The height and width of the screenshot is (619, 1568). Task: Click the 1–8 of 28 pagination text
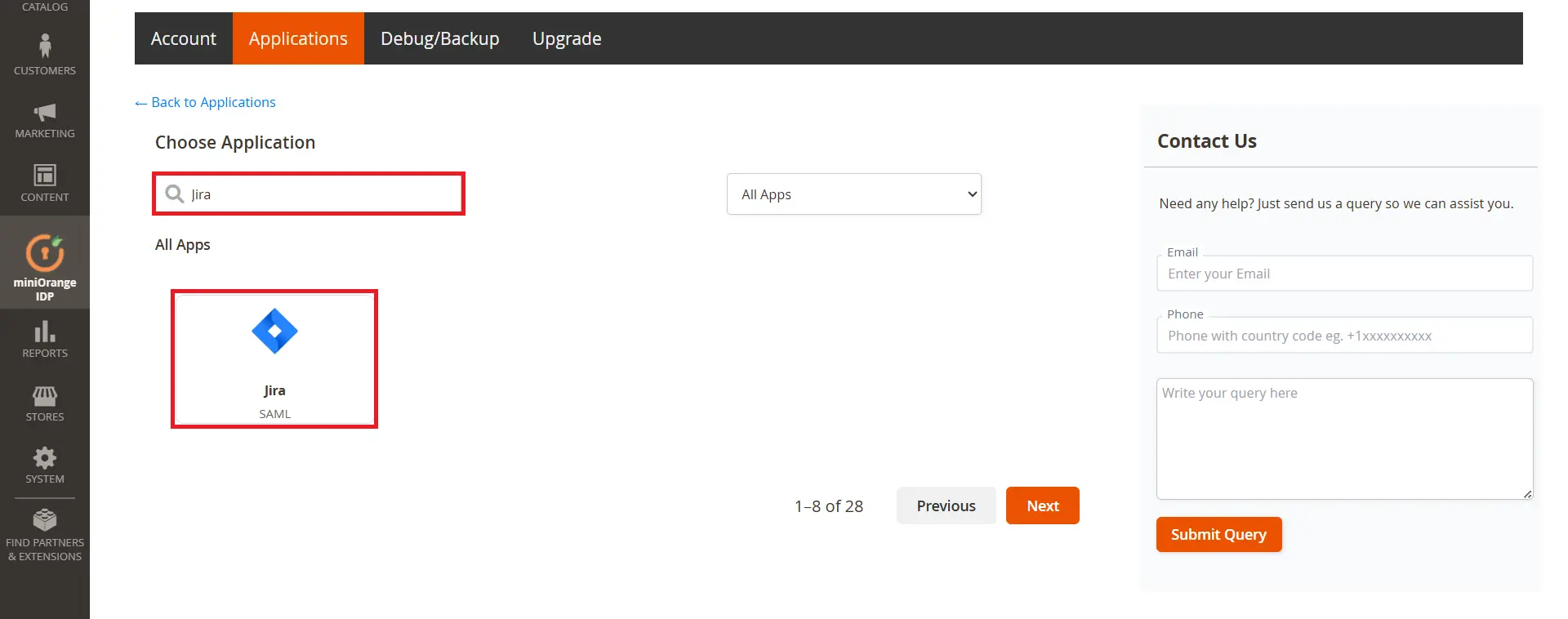(829, 506)
